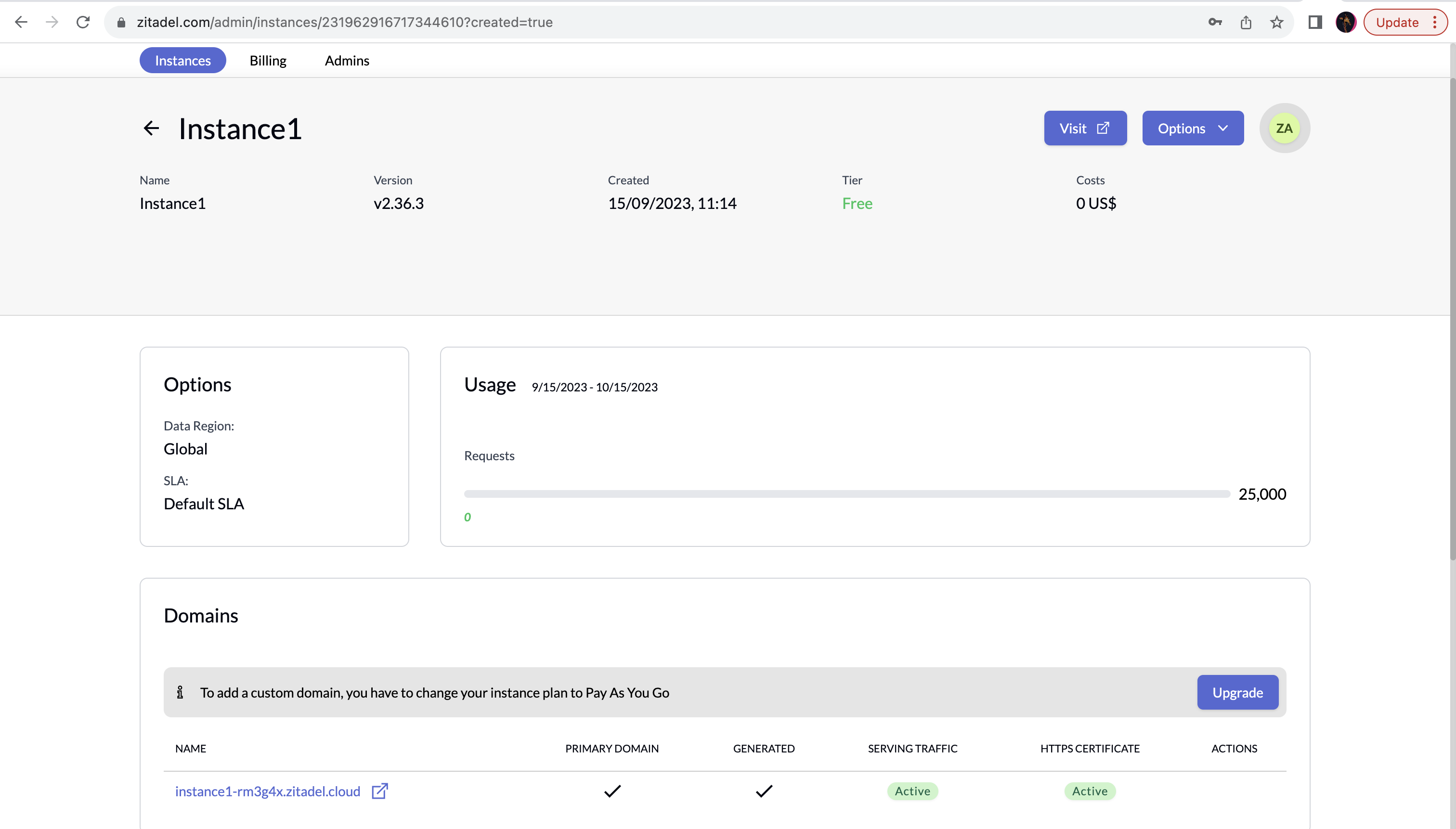Bookmark this page with the star icon
Image resolution: width=1456 pixels, height=829 pixels.
click(1276, 22)
